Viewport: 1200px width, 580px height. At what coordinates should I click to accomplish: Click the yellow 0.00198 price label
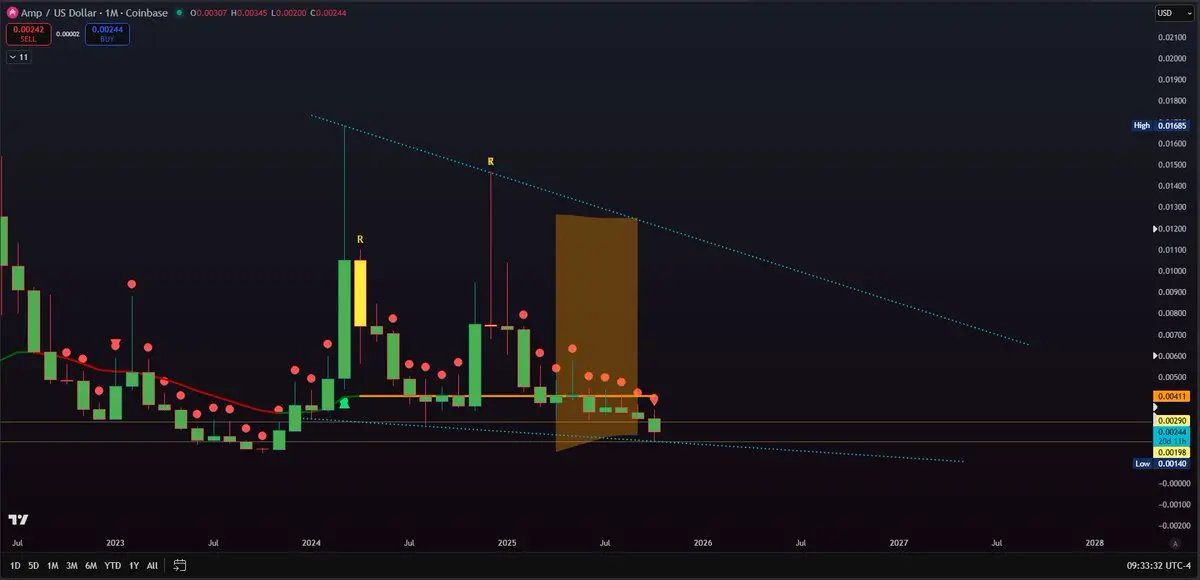(x=1172, y=452)
